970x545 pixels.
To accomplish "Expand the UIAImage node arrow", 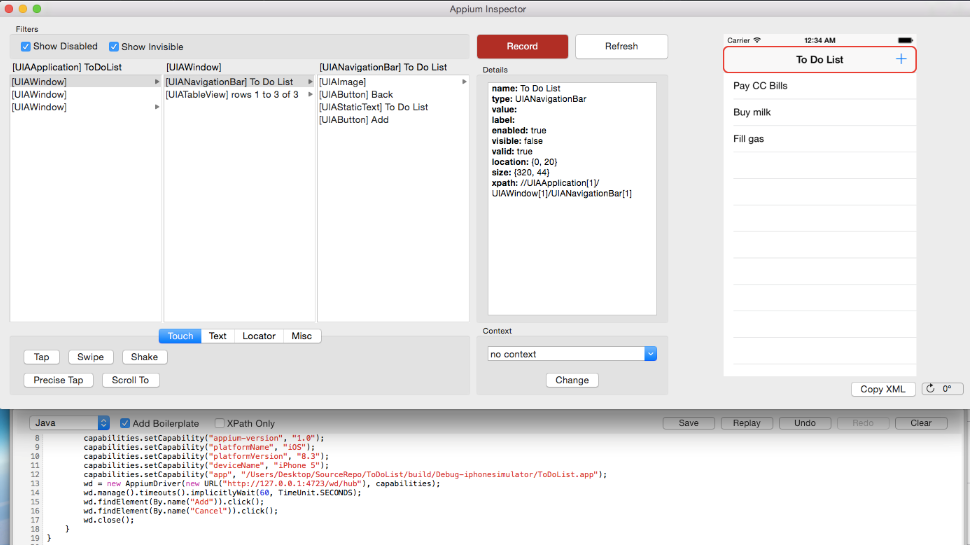I will pyautogui.click(x=464, y=82).
